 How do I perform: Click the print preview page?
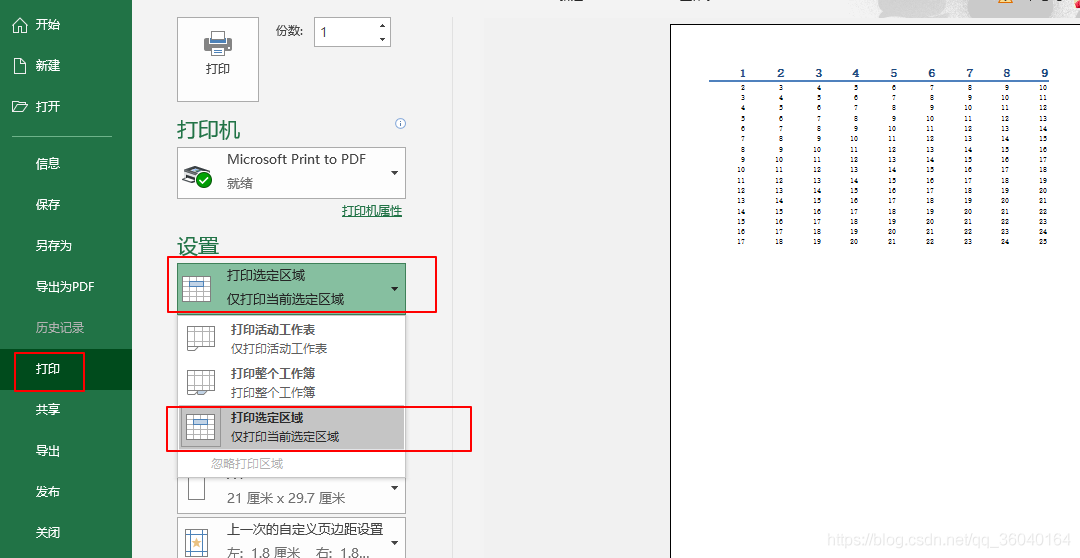[875, 291]
